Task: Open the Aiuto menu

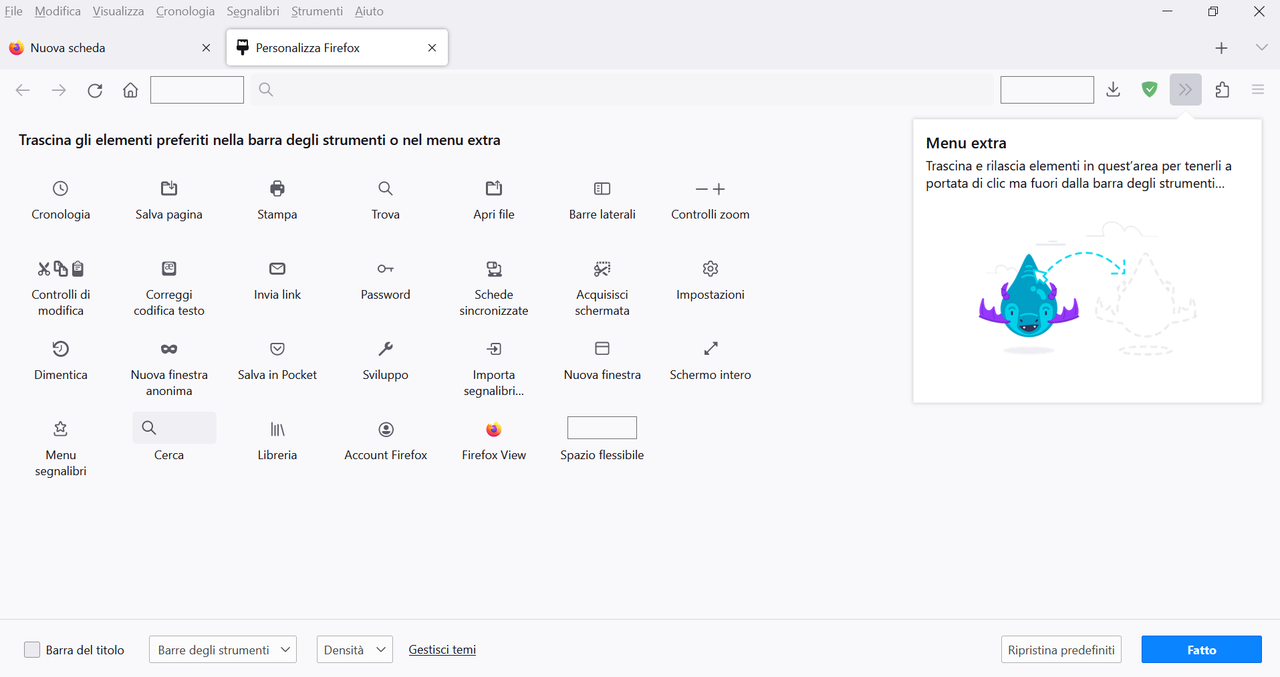Action: pyautogui.click(x=368, y=11)
